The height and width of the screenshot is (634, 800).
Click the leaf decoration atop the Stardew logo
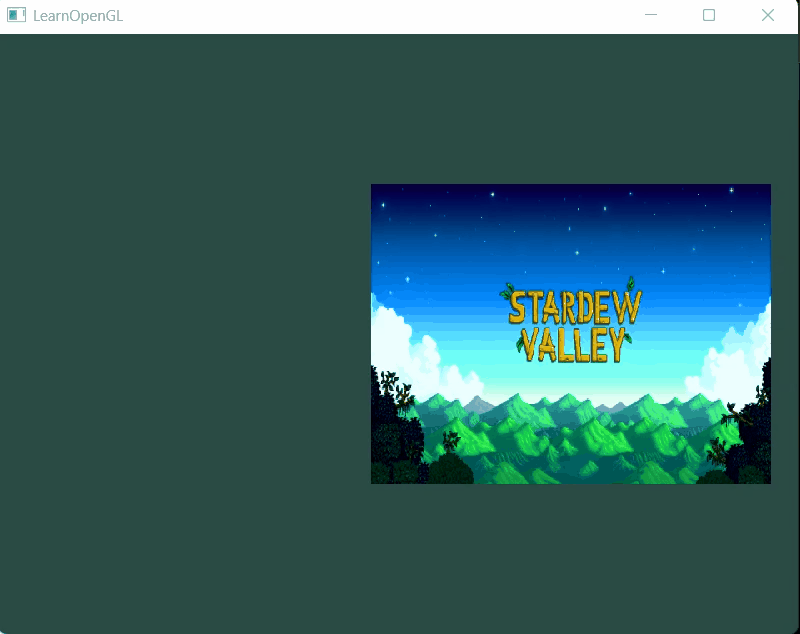point(630,283)
